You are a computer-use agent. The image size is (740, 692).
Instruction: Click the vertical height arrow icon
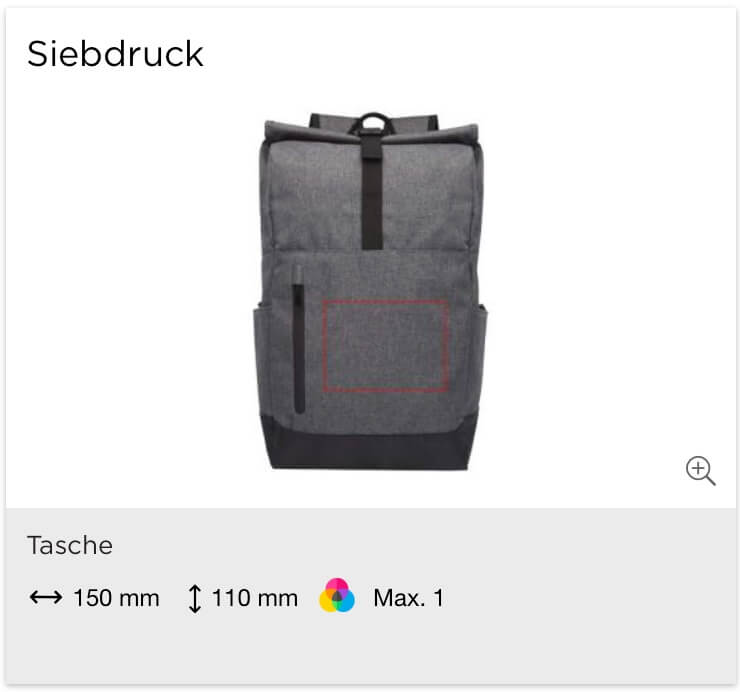195,599
